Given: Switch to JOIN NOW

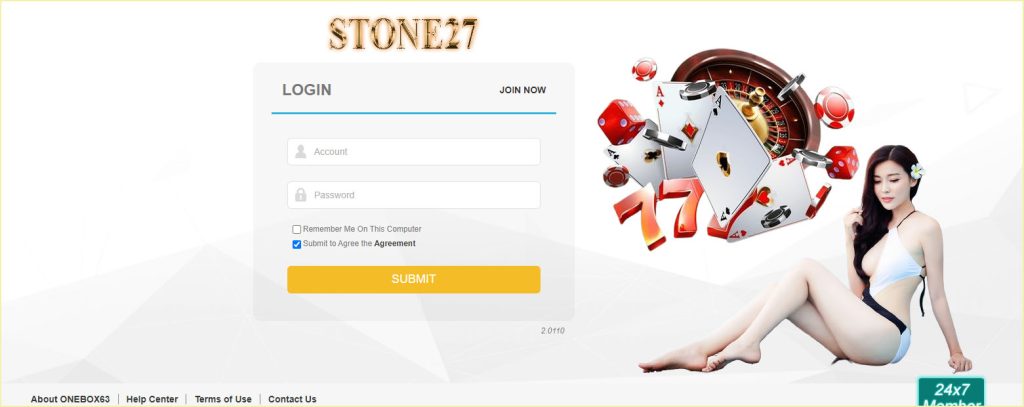Looking at the screenshot, I should [522, 90].
